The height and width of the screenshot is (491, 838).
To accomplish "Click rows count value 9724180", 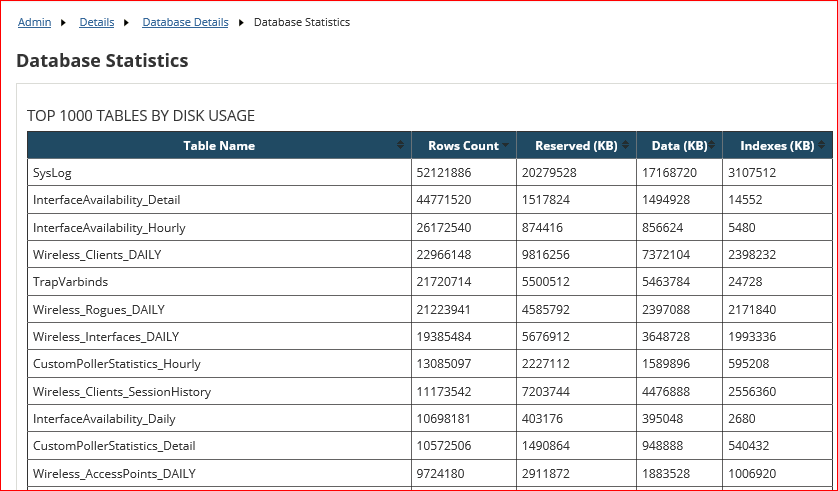I will click(440, 474).
